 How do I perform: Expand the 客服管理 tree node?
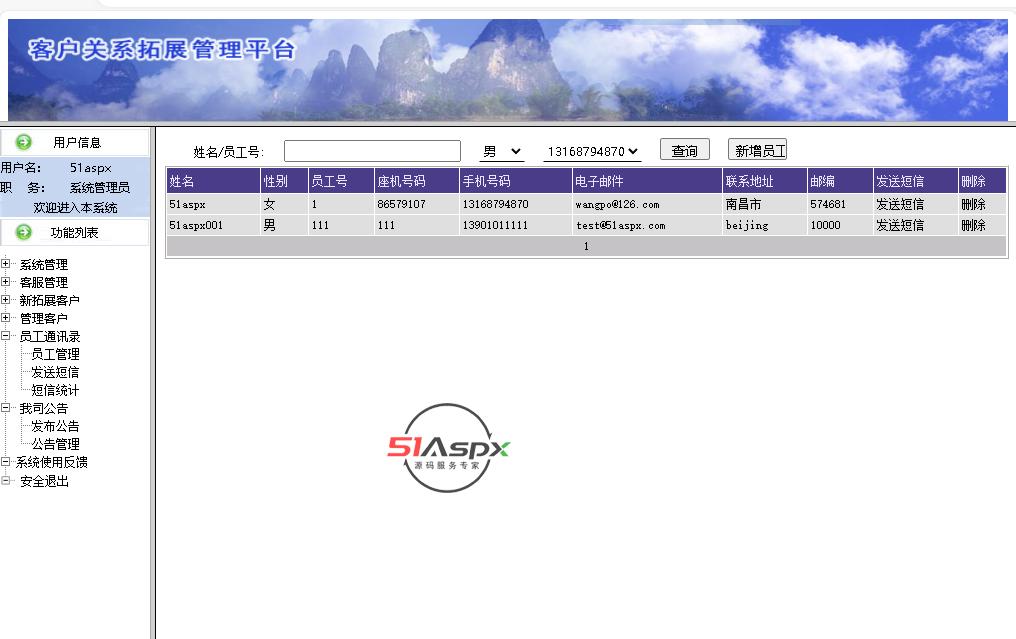tap(6, 283)
